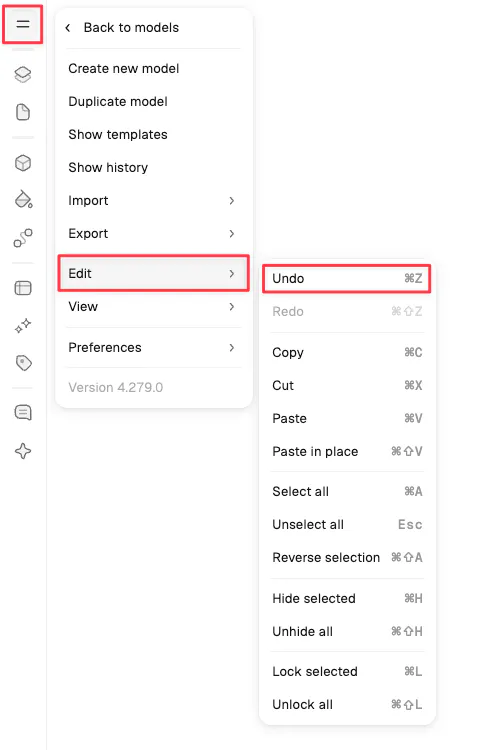Viewport: 491px width, 750px height.
Task: Click the price tag icon
Action: click(x=23, y=363)
